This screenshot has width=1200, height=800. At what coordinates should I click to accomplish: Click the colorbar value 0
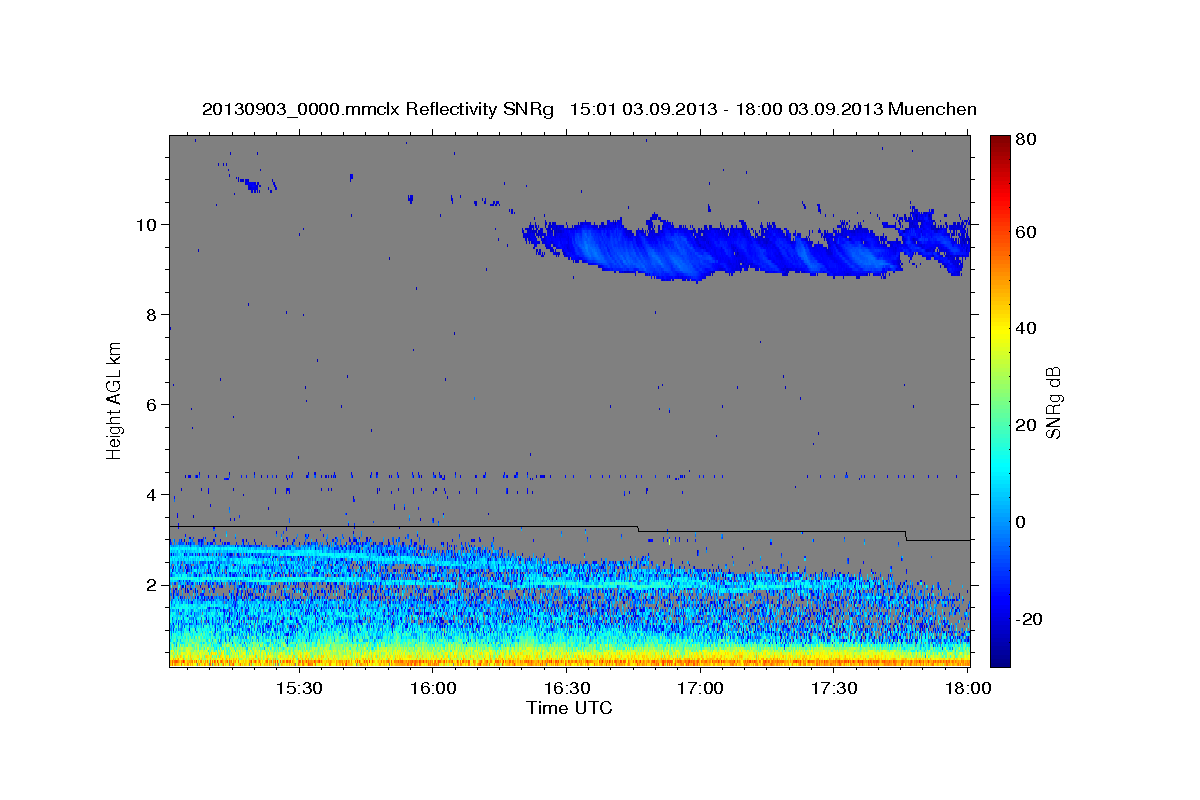click(1019, 522)
